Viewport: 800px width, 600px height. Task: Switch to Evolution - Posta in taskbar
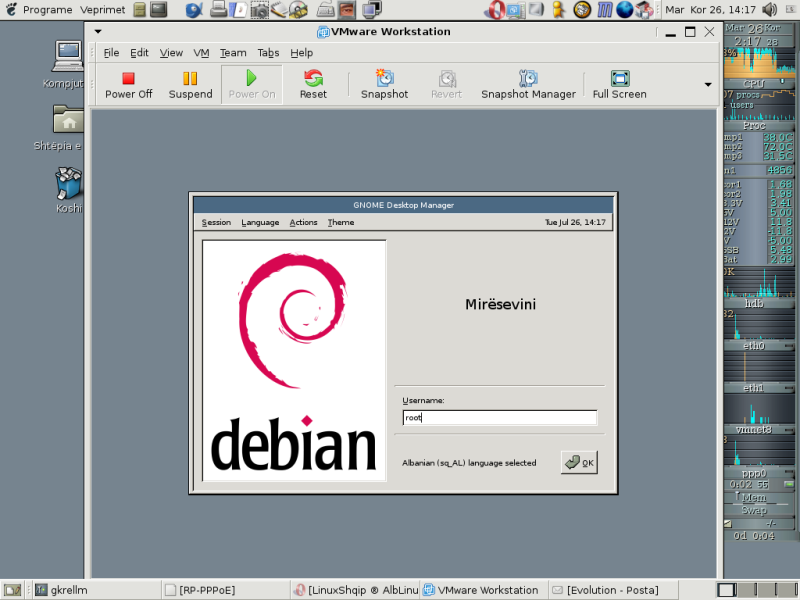[612, 590]
